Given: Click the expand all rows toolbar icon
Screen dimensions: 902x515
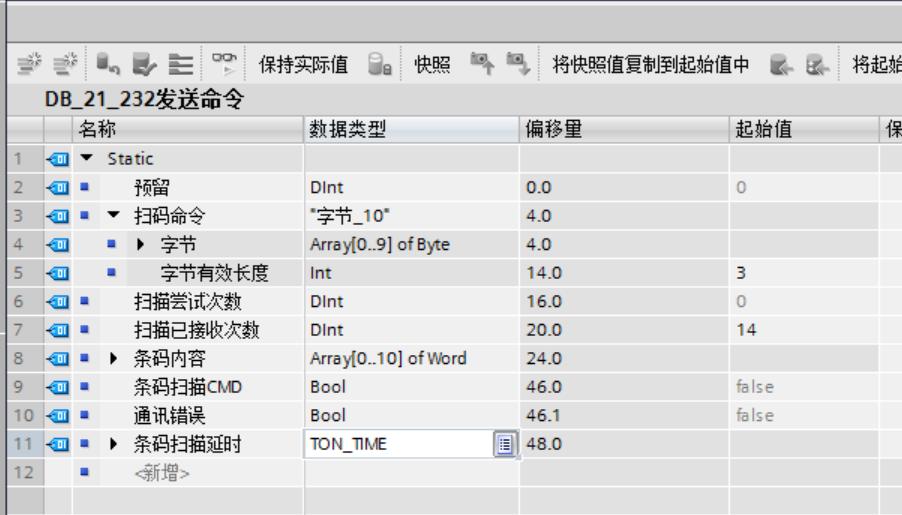Looking at the screenshot, I should 181,63.
